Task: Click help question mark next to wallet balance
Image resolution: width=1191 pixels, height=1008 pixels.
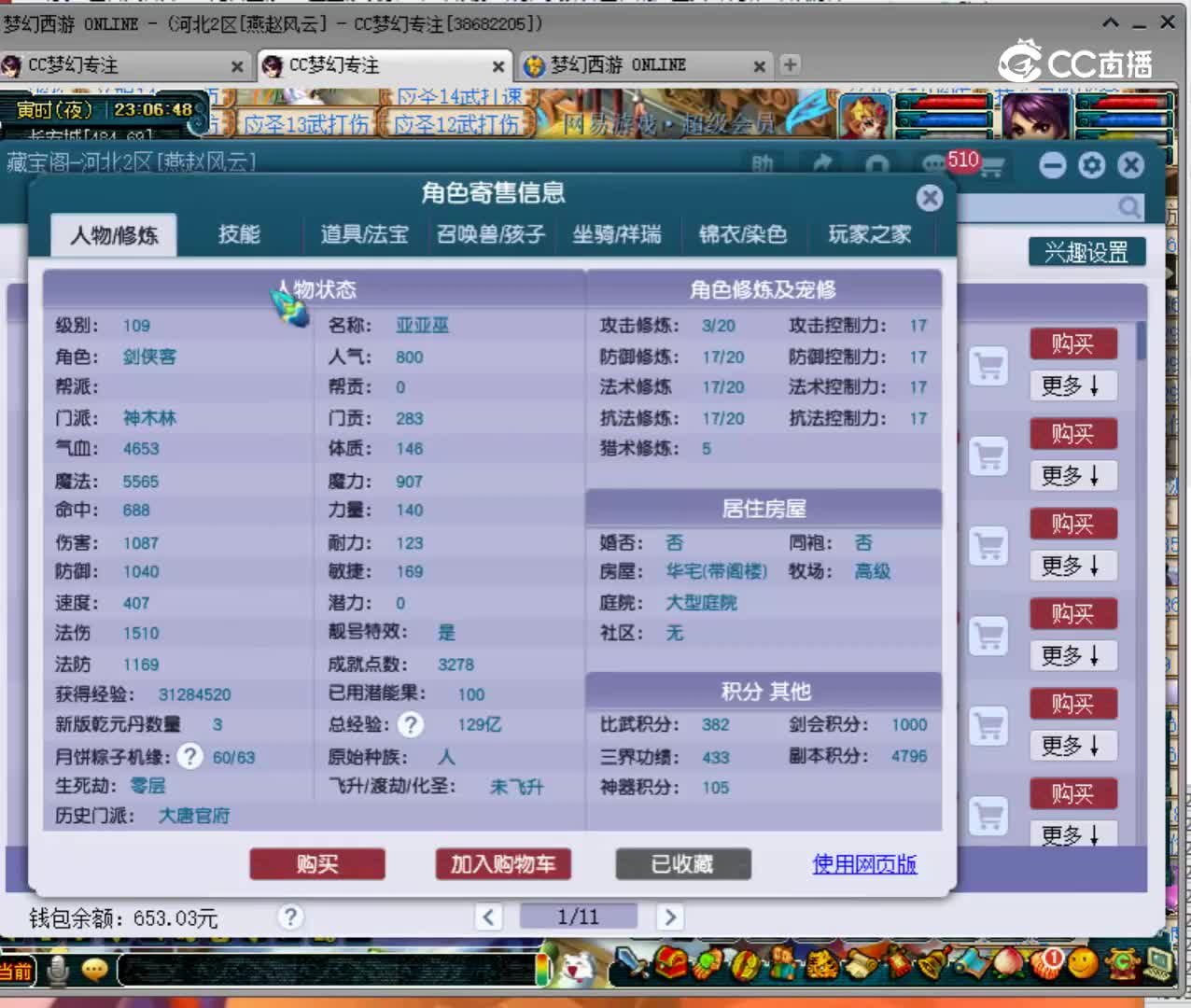Action: click(x=290, y=917)
